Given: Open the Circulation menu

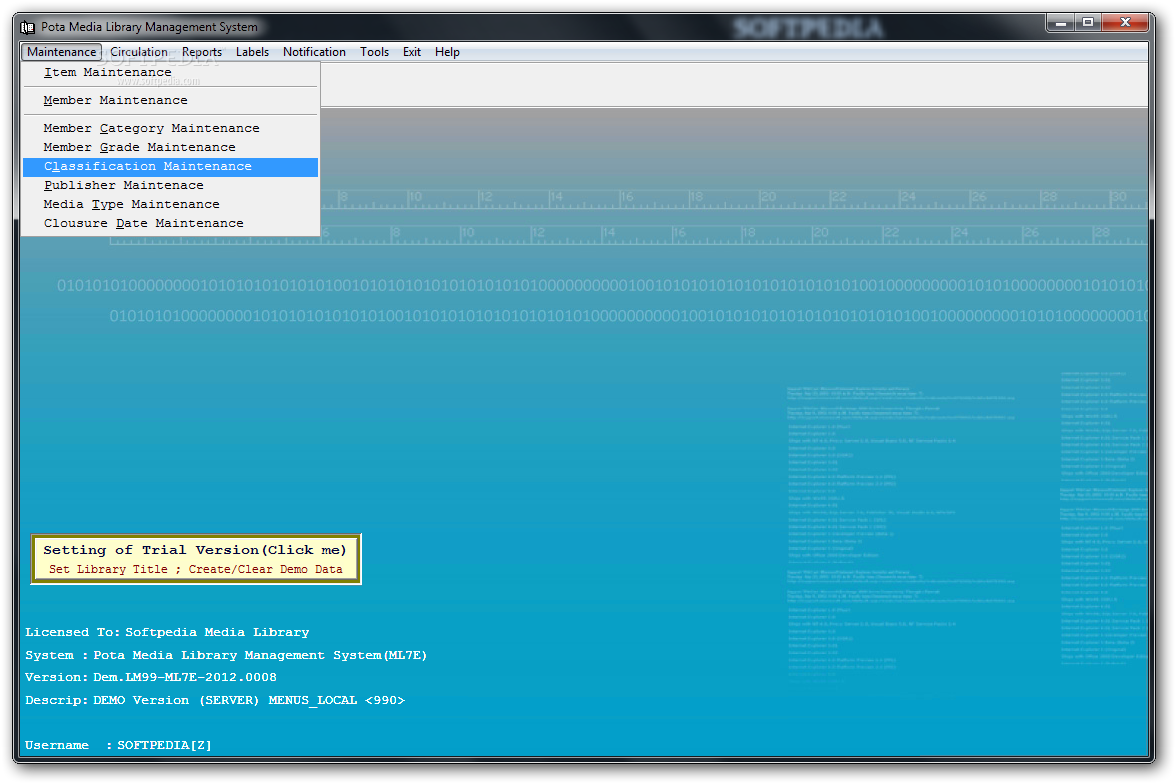Looking at the screenshot, I should click(139, 52).
